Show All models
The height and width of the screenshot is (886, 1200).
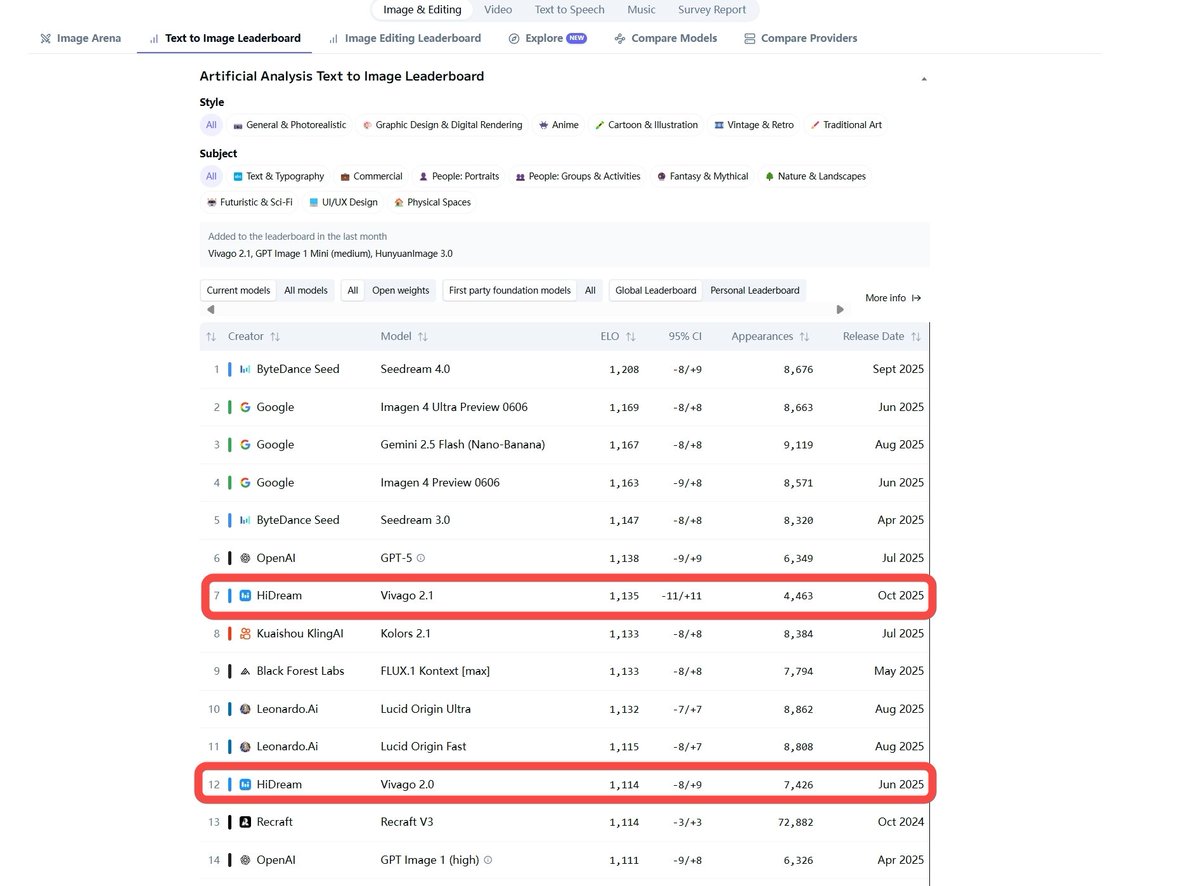pyautogui.click(x=306, y=290)
